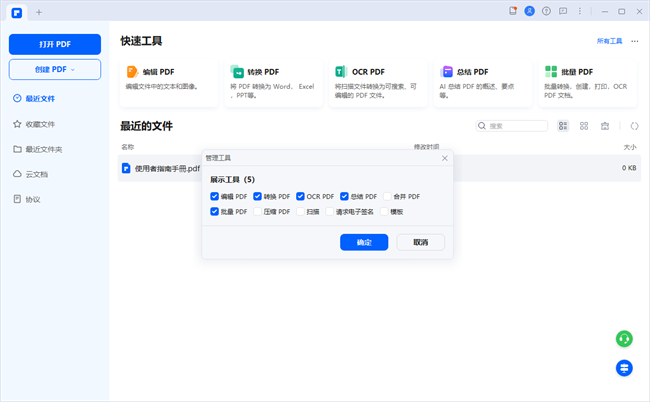This screenshot has width=650, height=402.
Task: Open the 批量 PDF quick tool card
Action: (x=587, y=83)
